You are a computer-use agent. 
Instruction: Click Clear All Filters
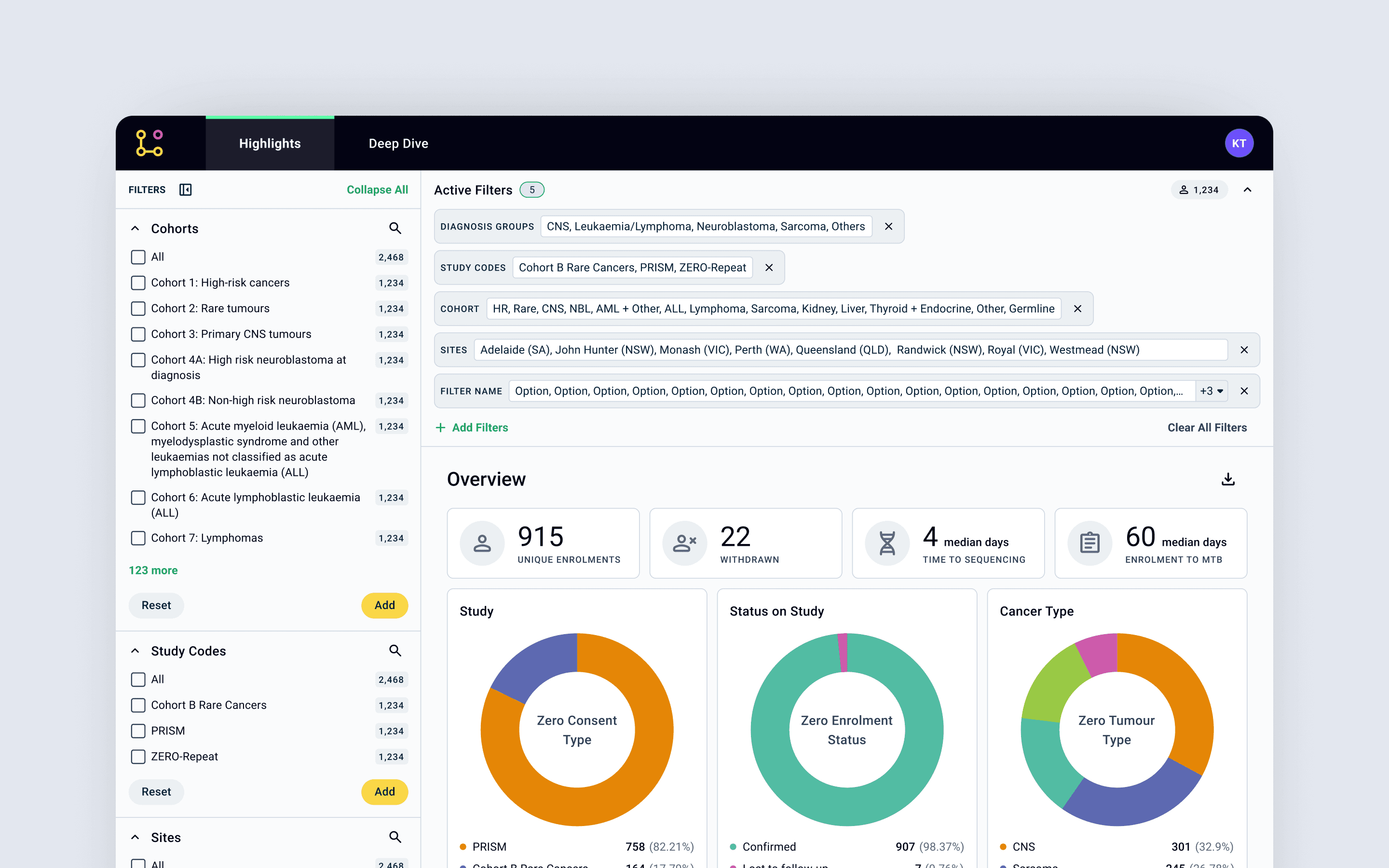coord(1207,428)
